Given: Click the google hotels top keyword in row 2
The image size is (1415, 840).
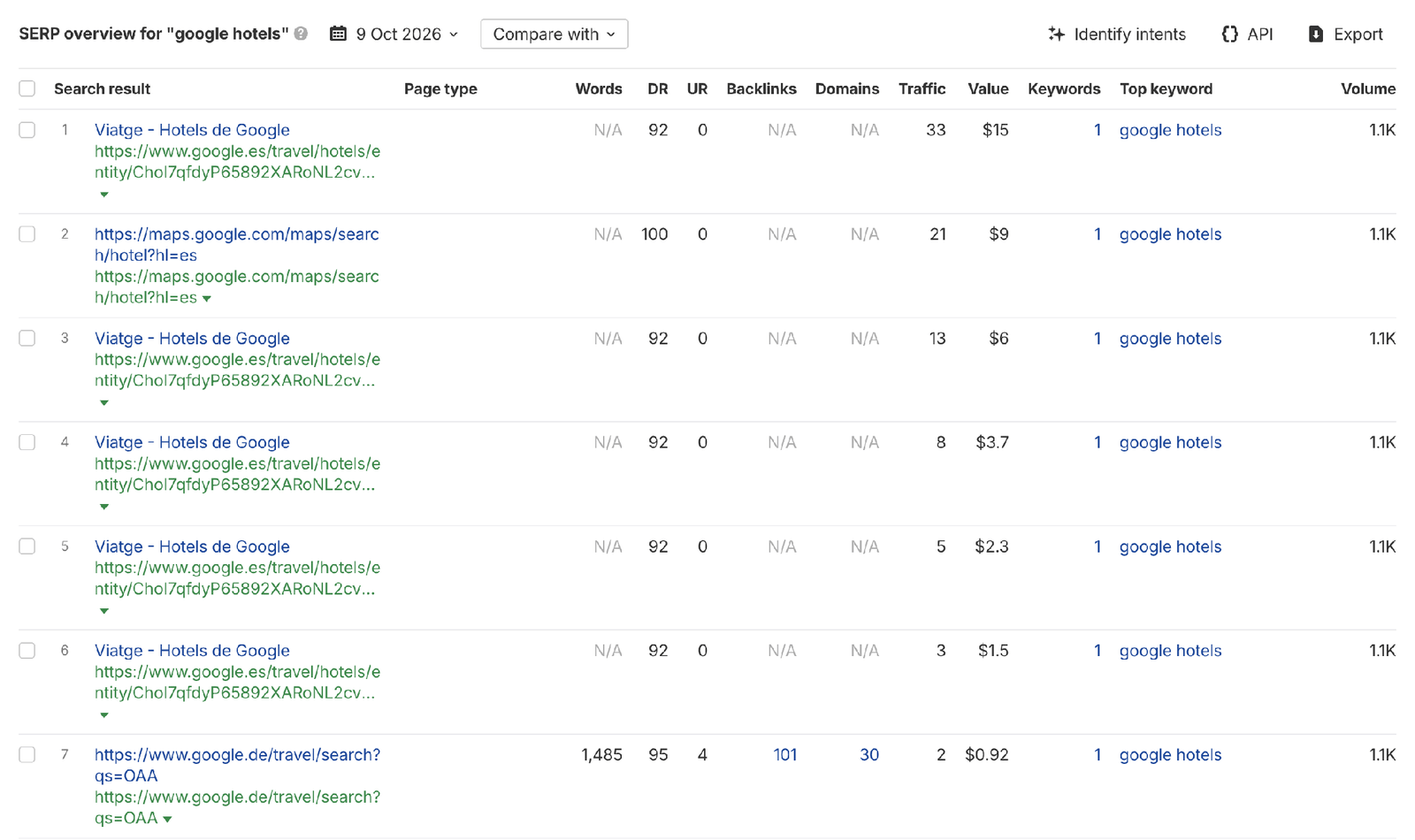Looking at the screenshot, I should coord(1170,234).
